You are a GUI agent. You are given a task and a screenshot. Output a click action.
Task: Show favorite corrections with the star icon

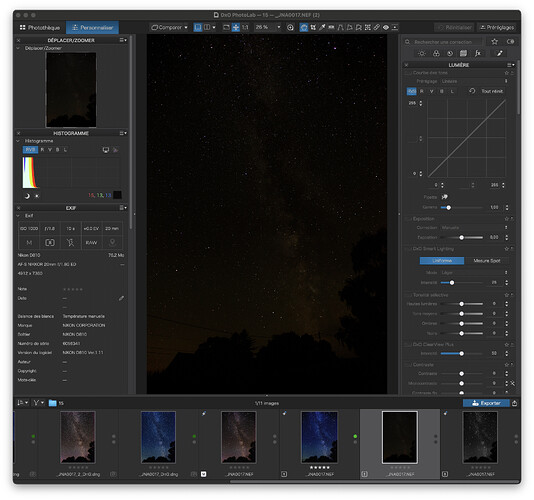[494, 42]
